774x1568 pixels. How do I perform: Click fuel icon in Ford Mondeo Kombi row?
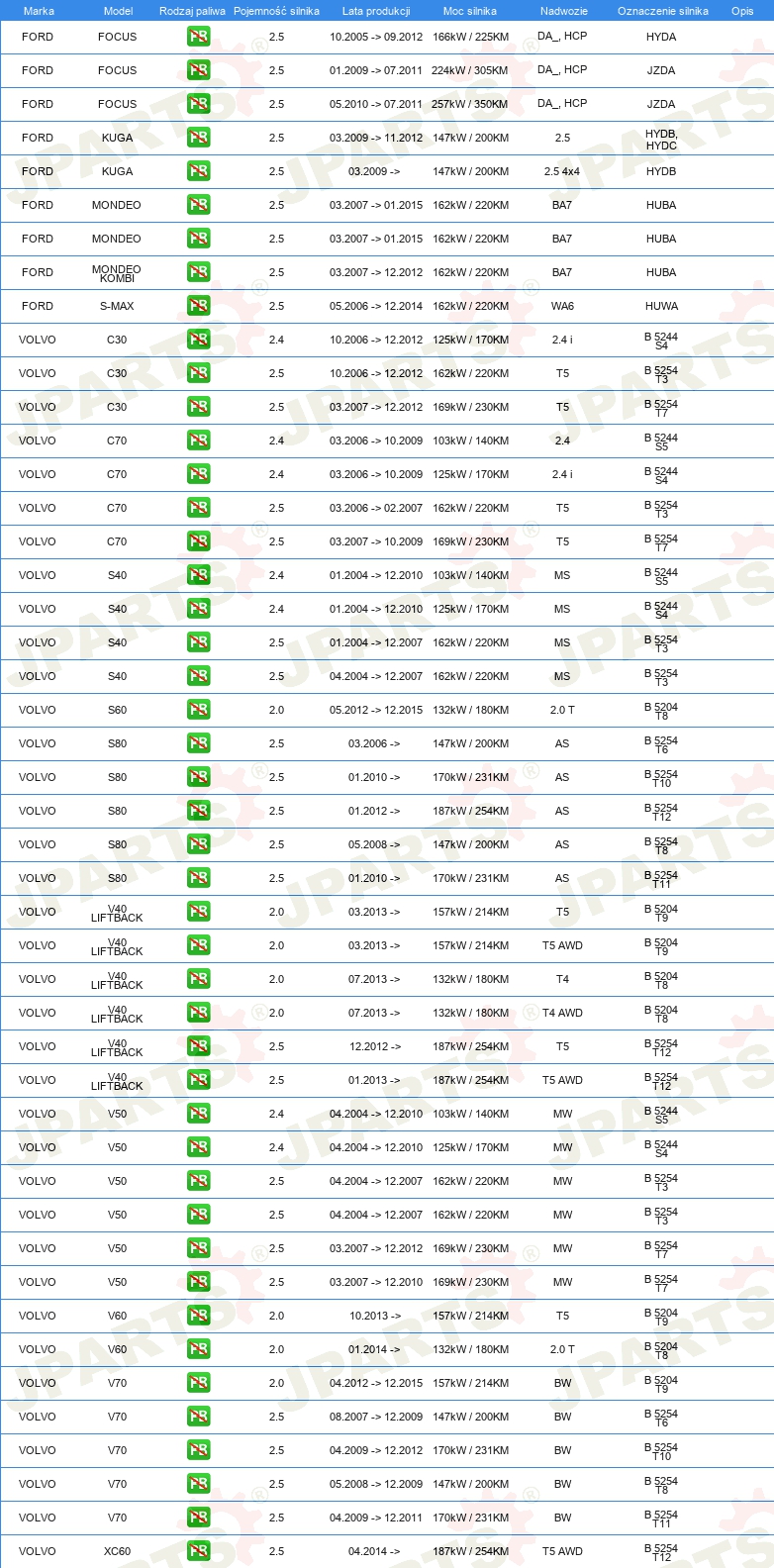pos(198,272)
